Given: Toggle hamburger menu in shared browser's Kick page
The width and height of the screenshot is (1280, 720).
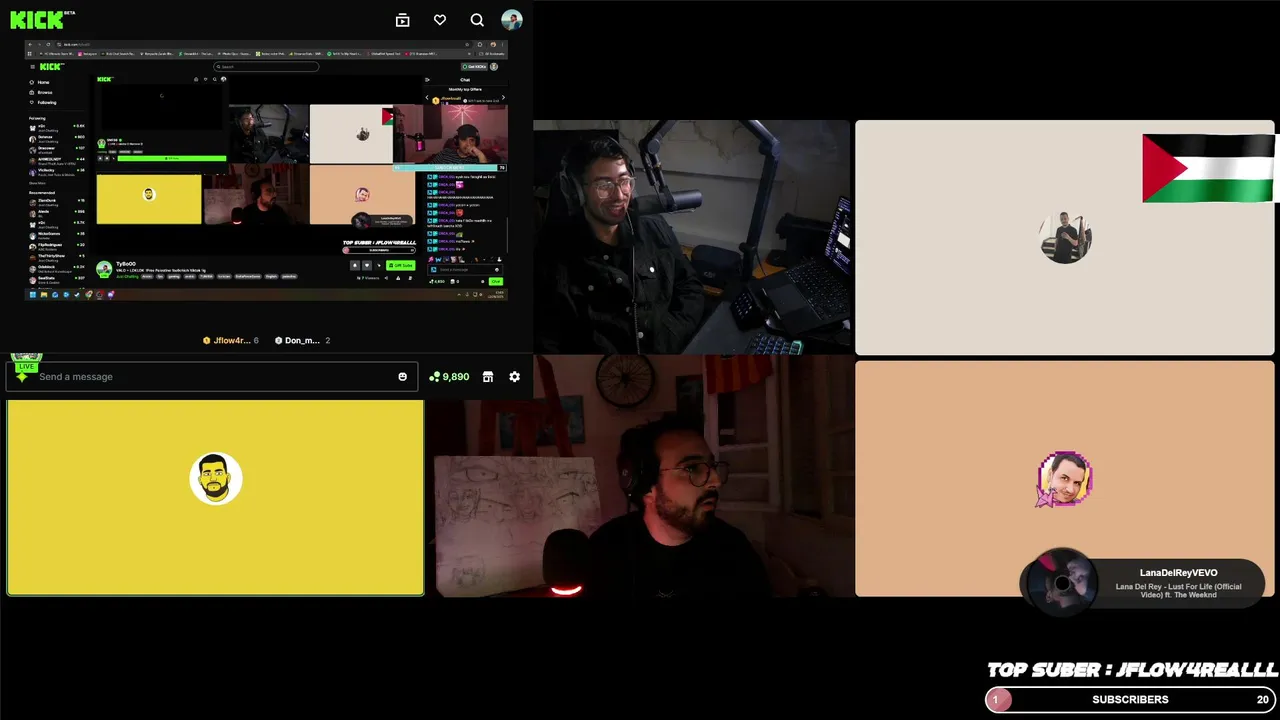Looking at the screenshot, I should pos(31,67).
